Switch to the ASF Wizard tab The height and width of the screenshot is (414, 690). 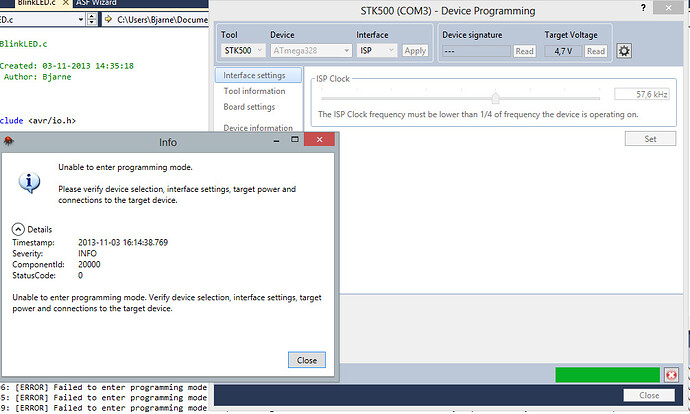click(96, 3)
